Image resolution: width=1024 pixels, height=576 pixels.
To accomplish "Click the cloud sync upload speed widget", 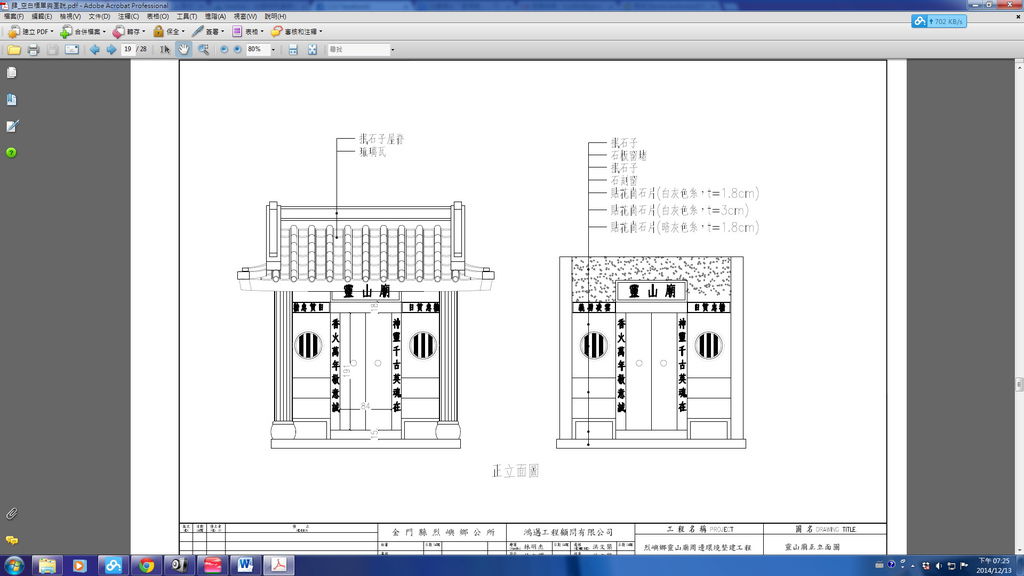I will pyautogui.click(x=938, y=22).
